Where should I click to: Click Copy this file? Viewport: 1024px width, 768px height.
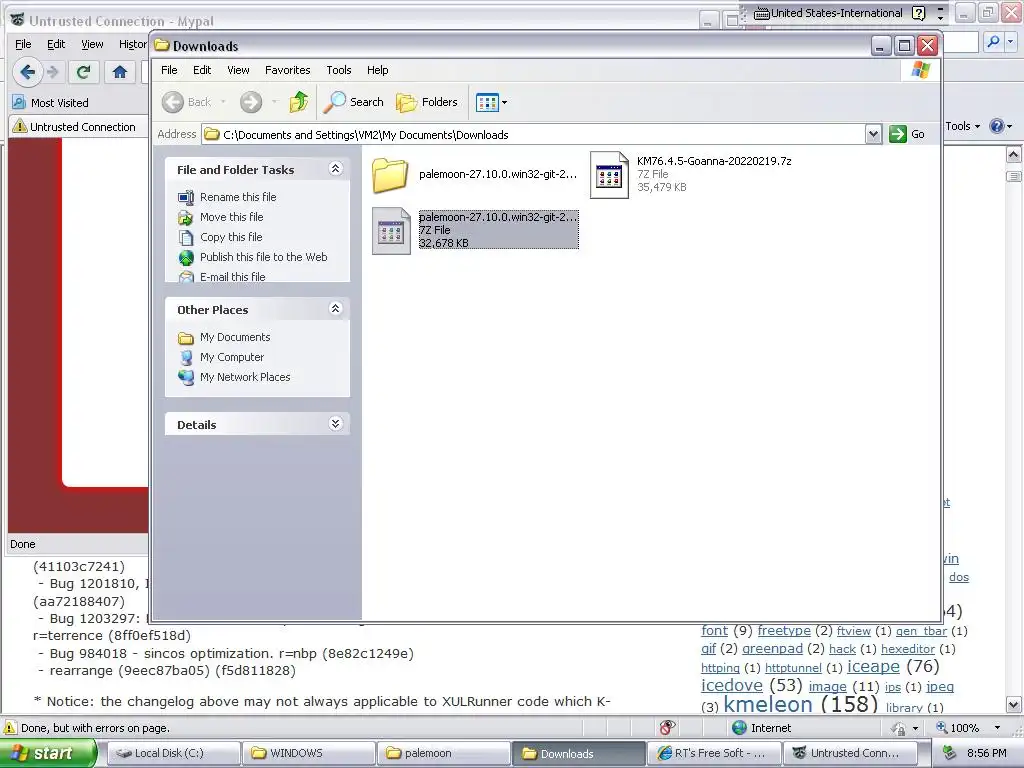coord(231,237)
